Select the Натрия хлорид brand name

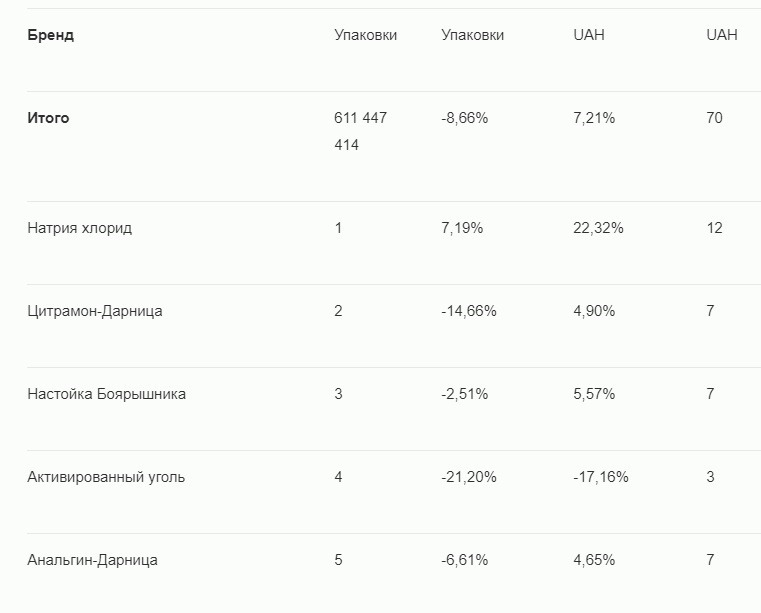[x=80, y=228]
